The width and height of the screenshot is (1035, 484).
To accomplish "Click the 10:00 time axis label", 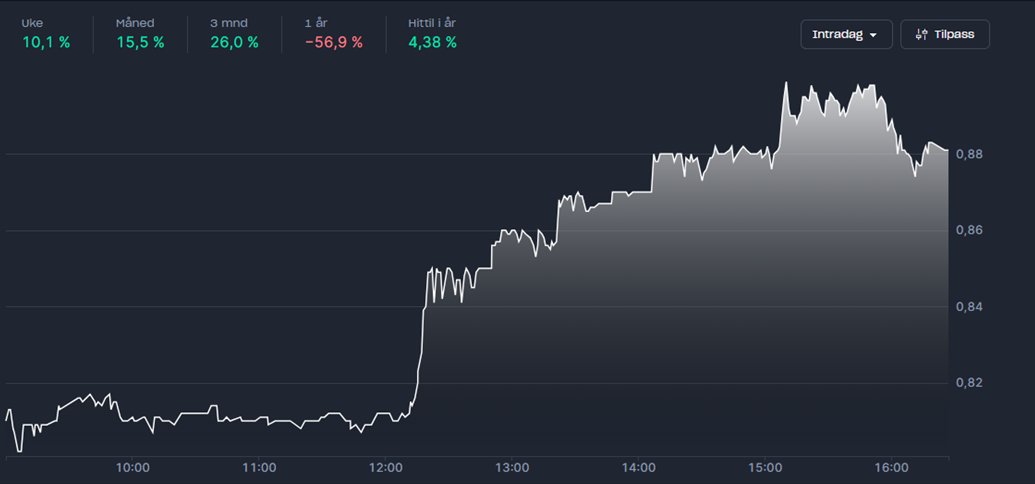I will click(132, 468).
